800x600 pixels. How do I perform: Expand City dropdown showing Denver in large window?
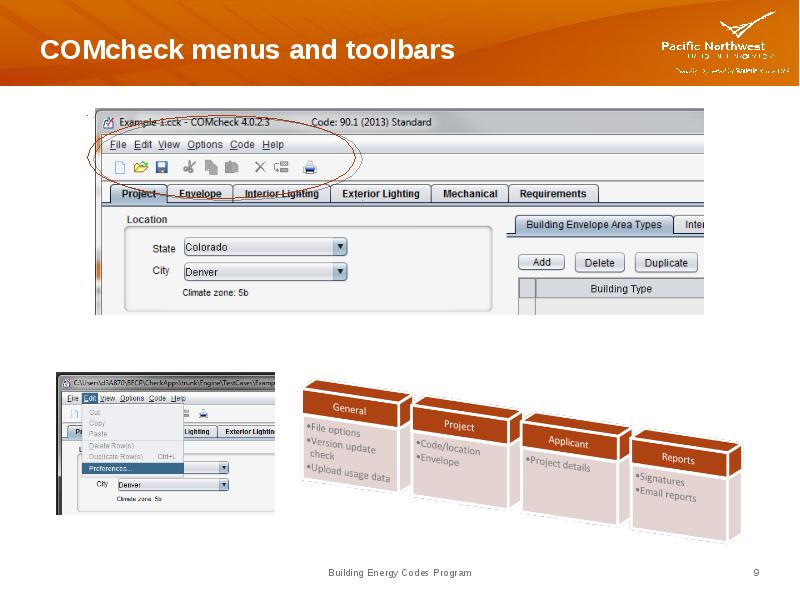click(x=265, y=271)
